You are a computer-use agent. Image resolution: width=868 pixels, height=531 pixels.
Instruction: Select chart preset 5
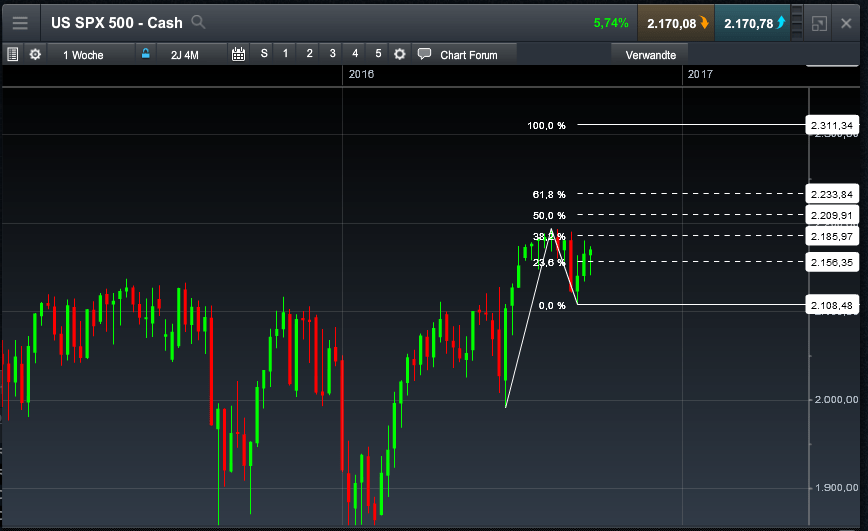coord(379,54)
